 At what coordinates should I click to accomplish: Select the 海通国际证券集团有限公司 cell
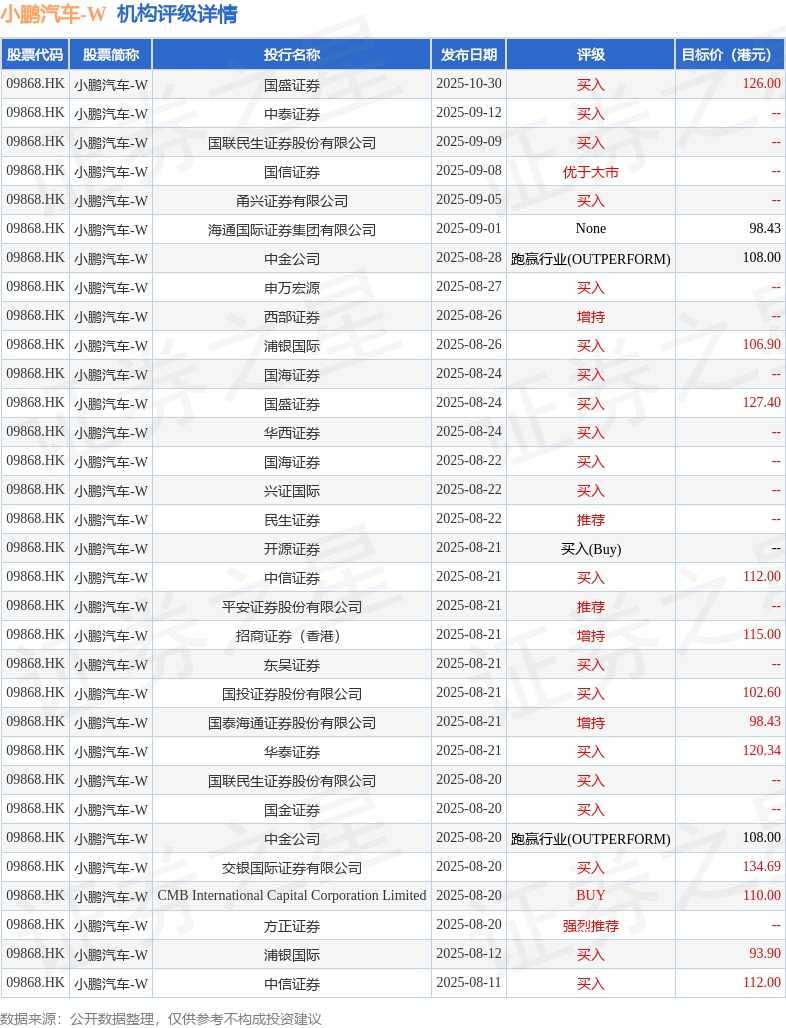pos(292,229)
